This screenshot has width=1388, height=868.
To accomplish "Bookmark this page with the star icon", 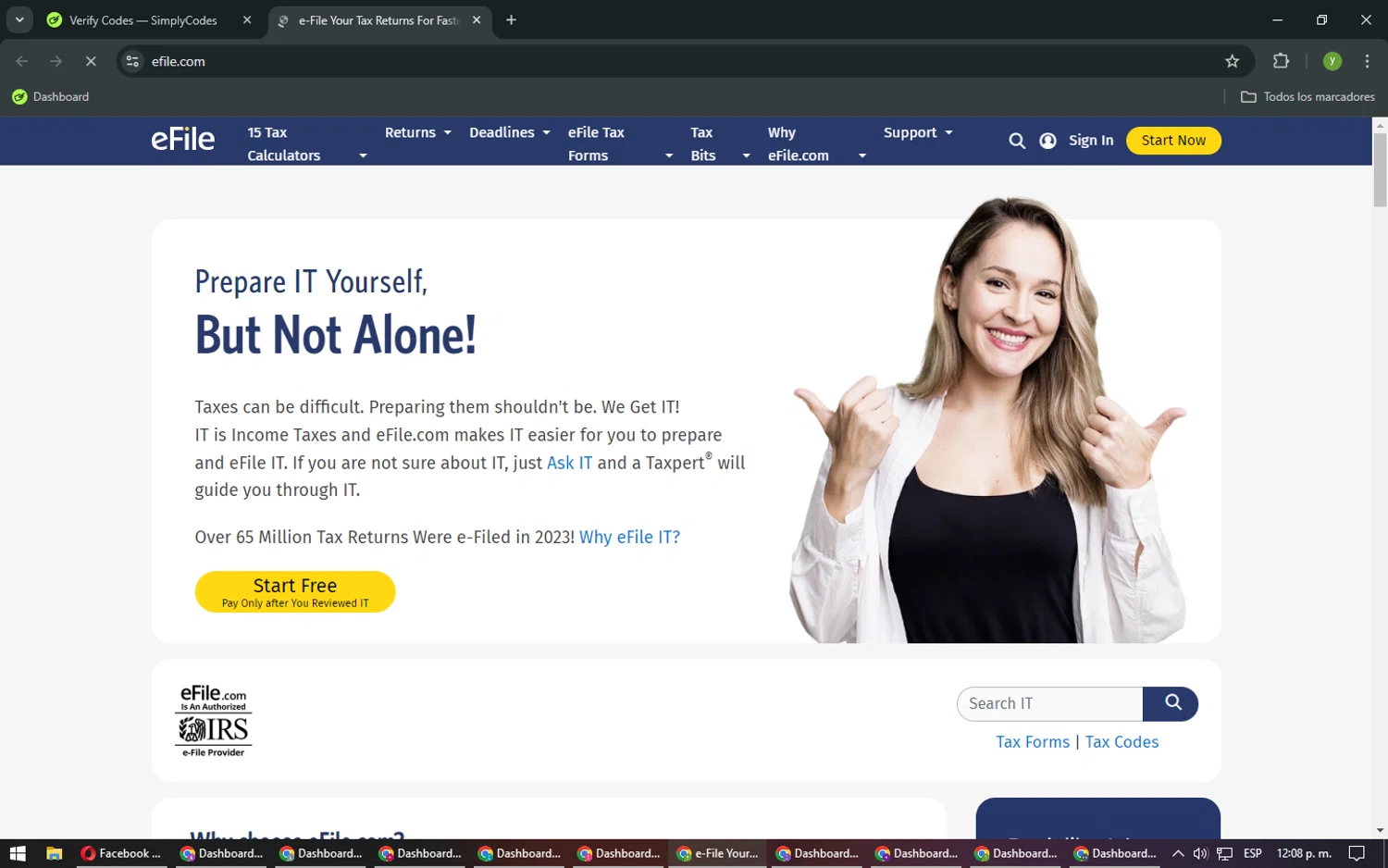I will tap(1232, 61).
